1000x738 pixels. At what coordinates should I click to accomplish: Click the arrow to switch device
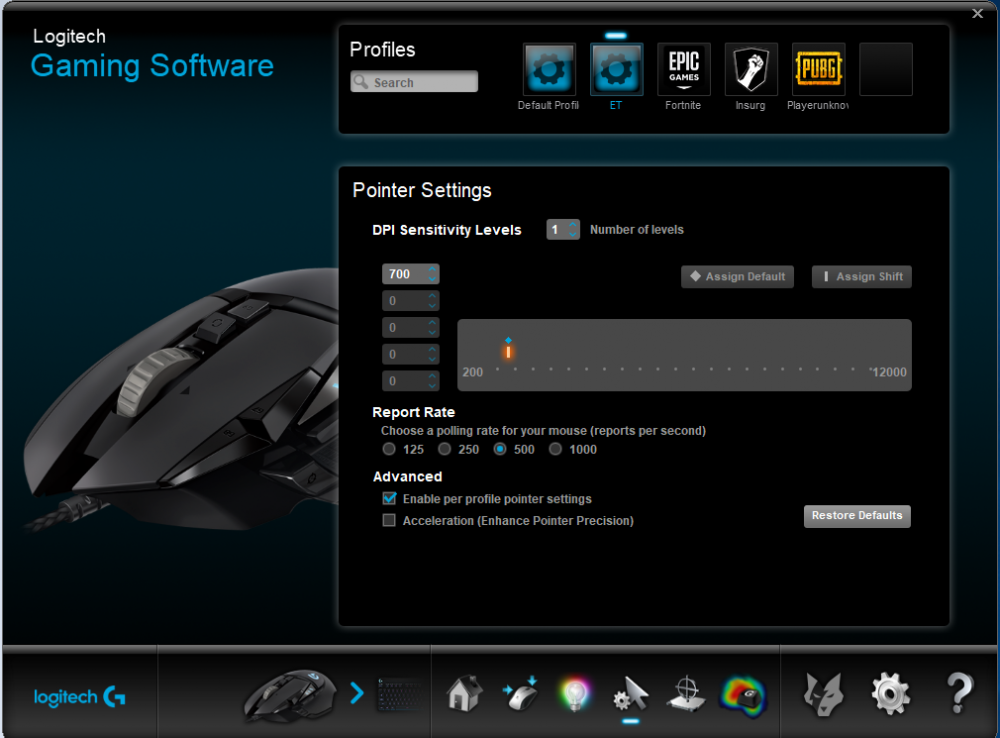pyautogui.click(x=357, y=692)
